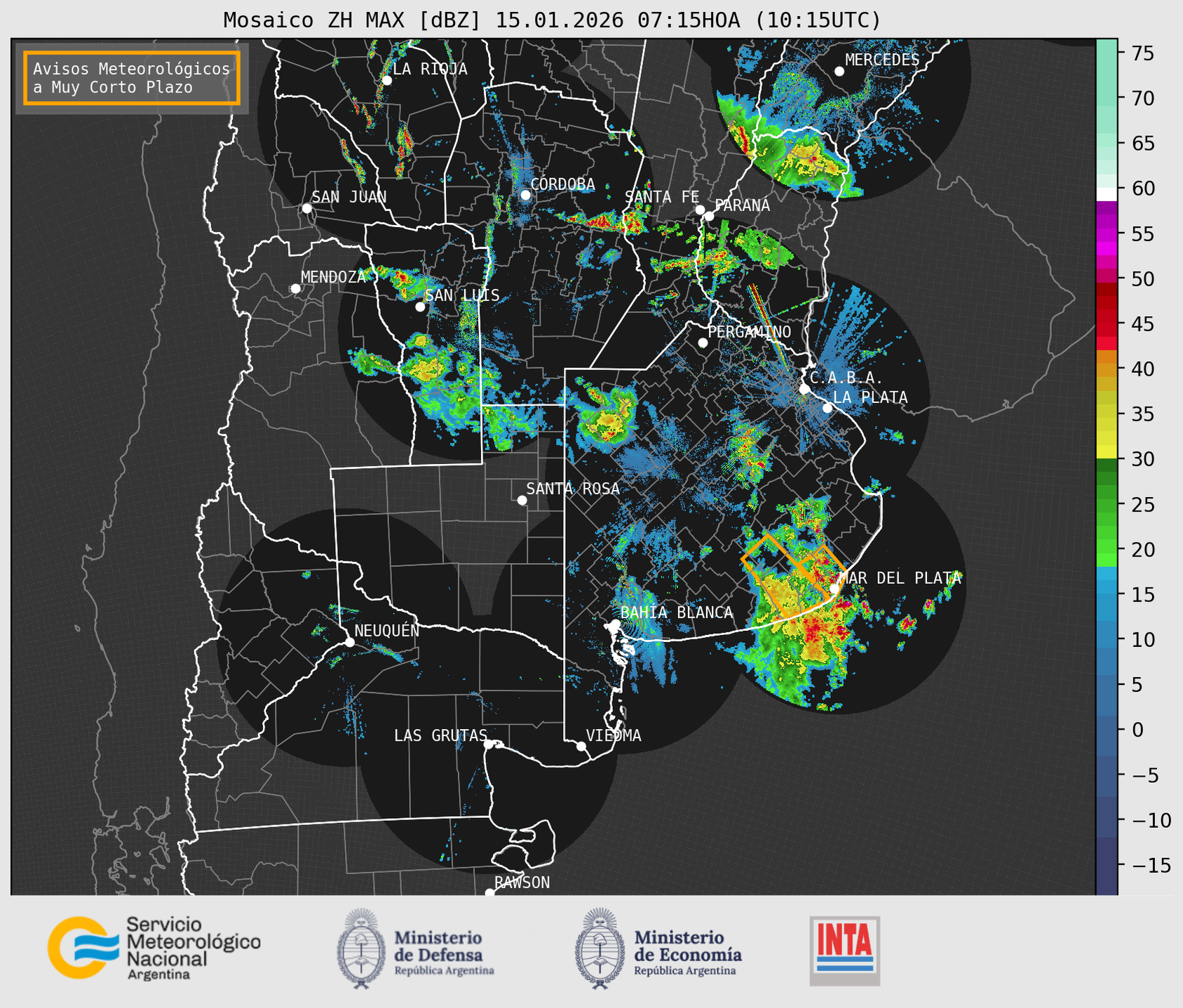Click the SANTA FE city marker dot
Screen dimensions: 1183x1008
(700, 210)
